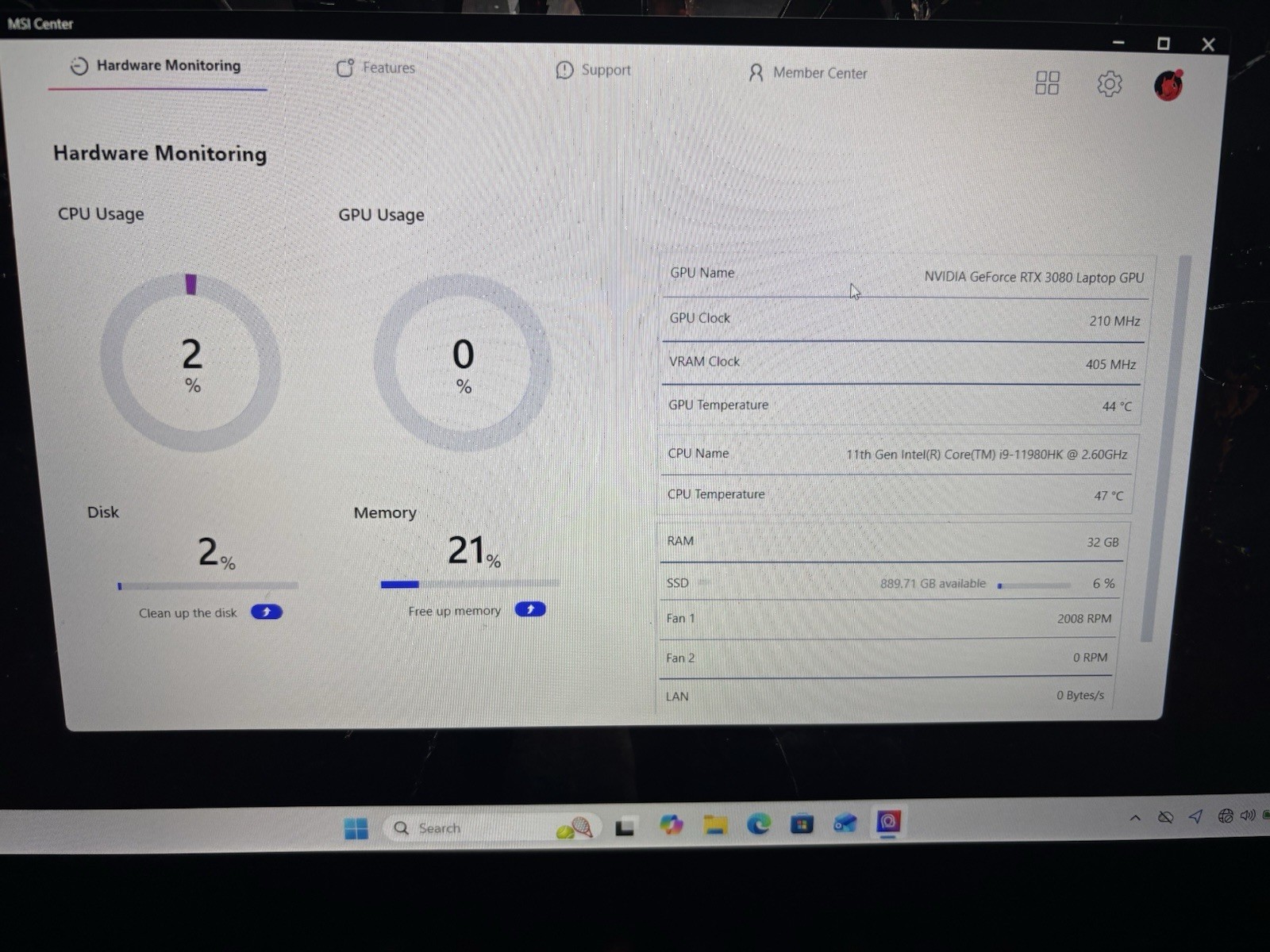Screen dimensions: 1270x952
Task: Maximize the MSI Center window
Action: pos(1164,44)
